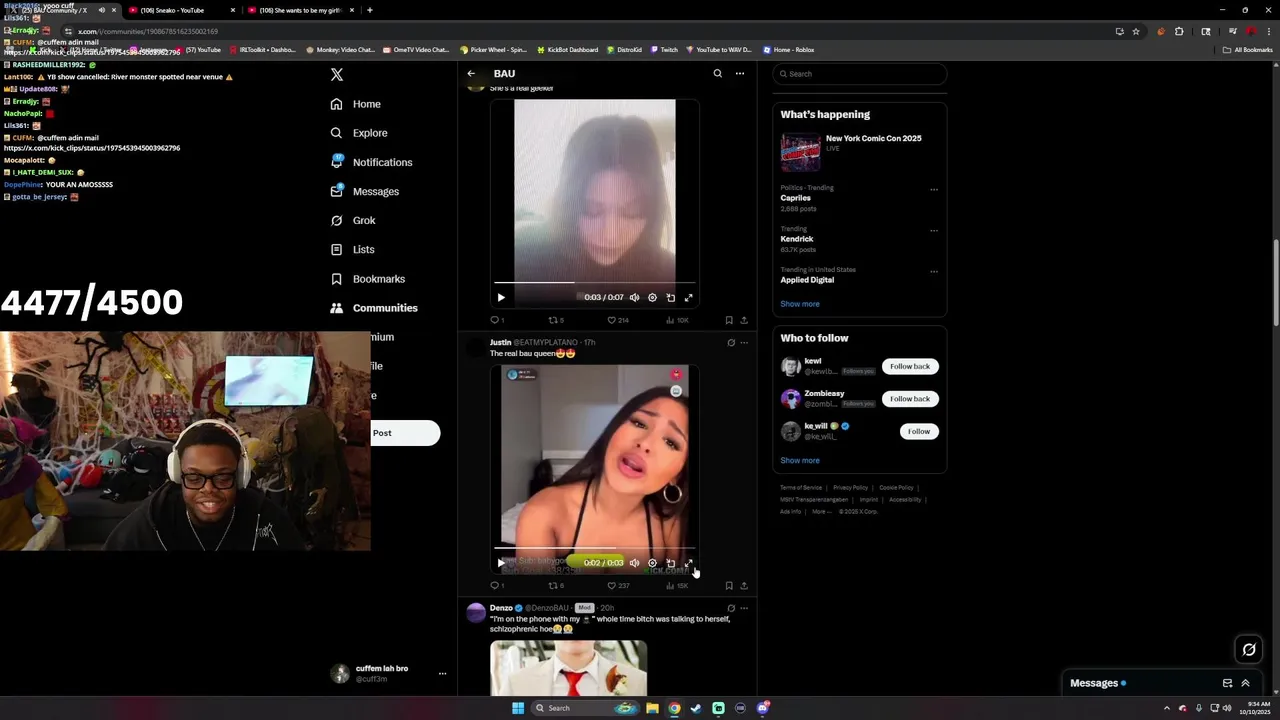Like Justin's post with 237 likes
The height and width of the screenshot is (720, 1280).
click(618, 586)
